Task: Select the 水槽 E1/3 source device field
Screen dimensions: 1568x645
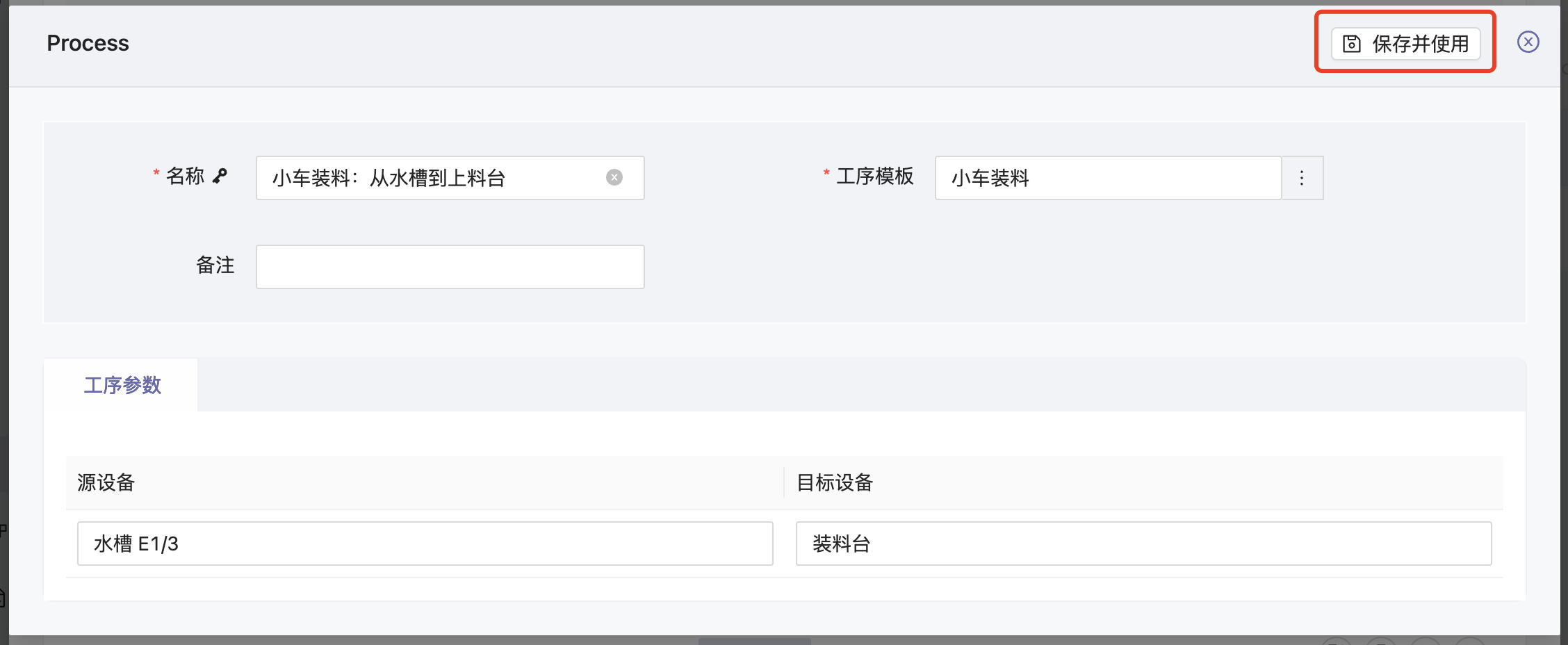Action: tap(425, 544)
